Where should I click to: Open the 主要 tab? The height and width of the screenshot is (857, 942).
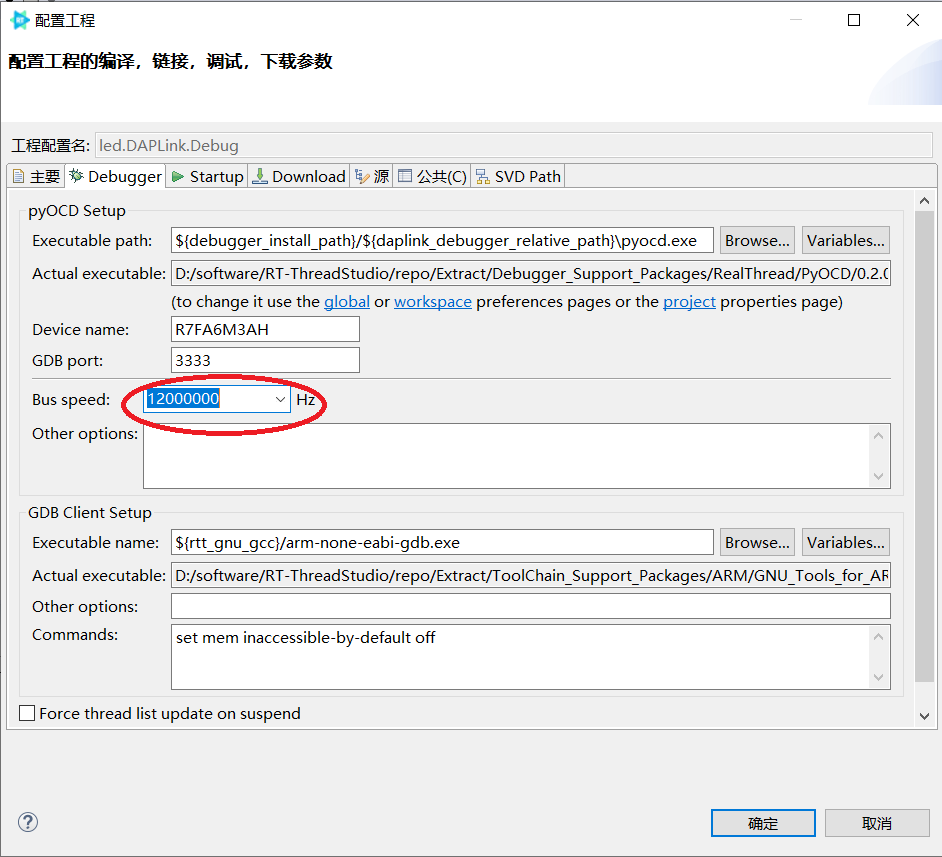tap(36, 177)
